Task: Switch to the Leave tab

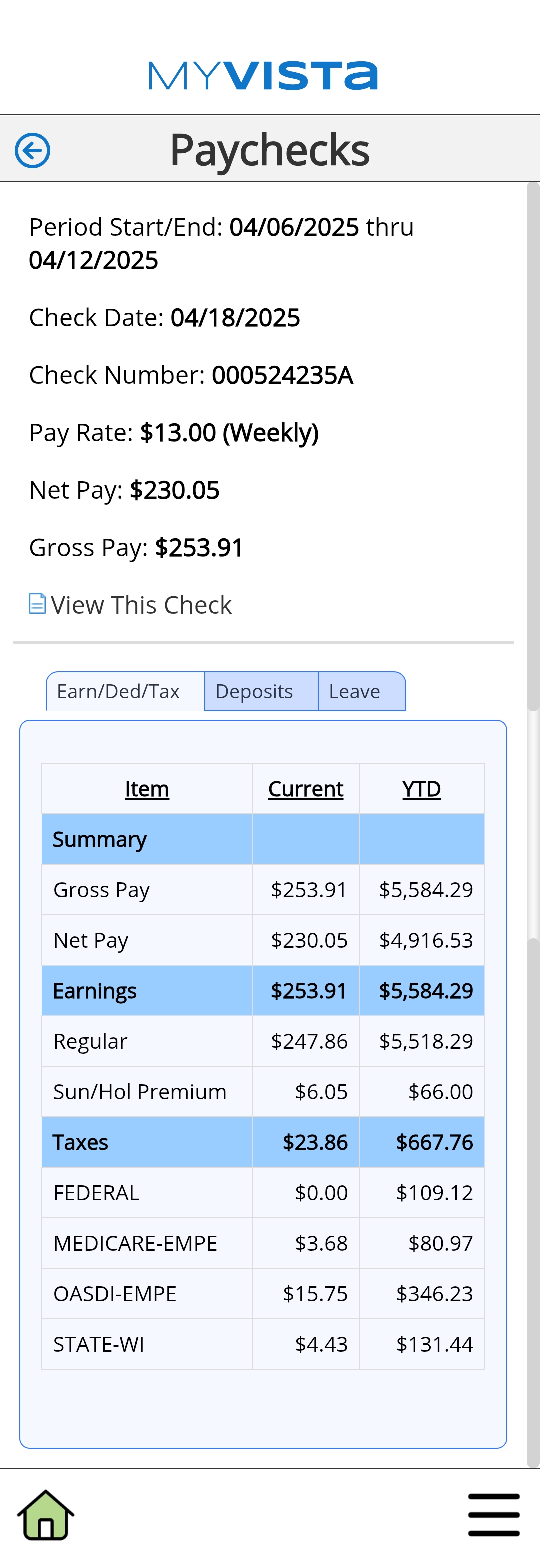Action: point(362,691)
